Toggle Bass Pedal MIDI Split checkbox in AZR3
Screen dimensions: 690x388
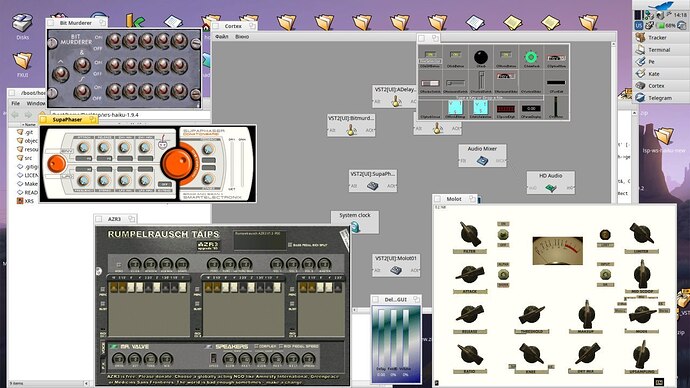pos(289,245)
